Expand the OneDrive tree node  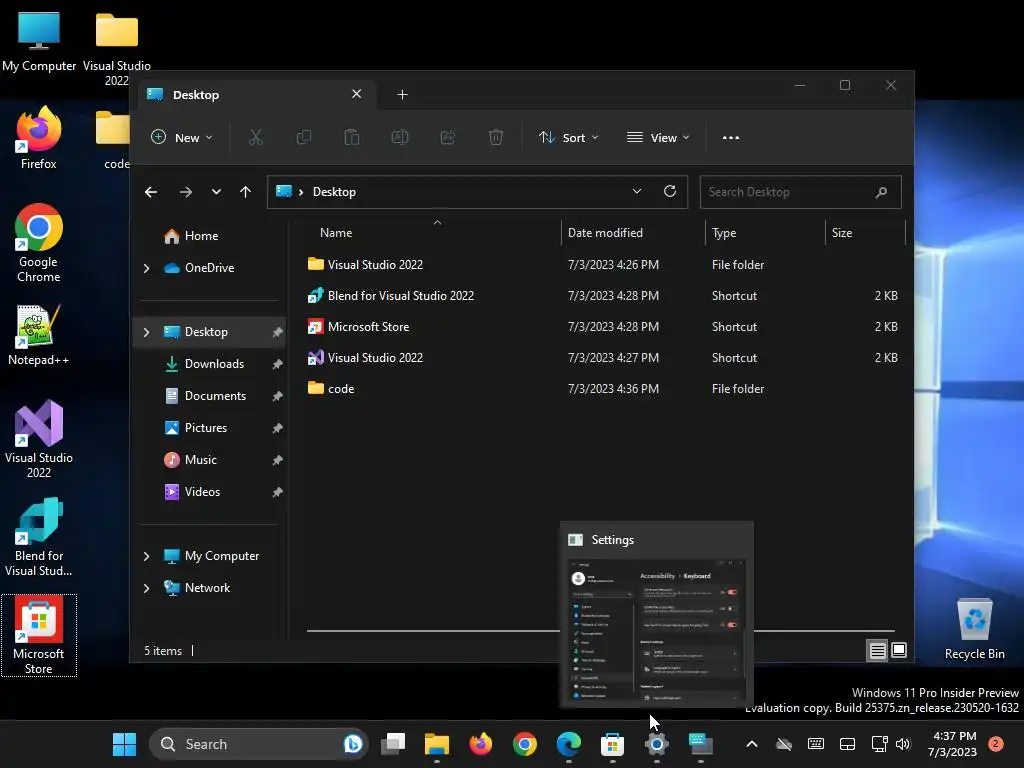click(x=146, y=268)
